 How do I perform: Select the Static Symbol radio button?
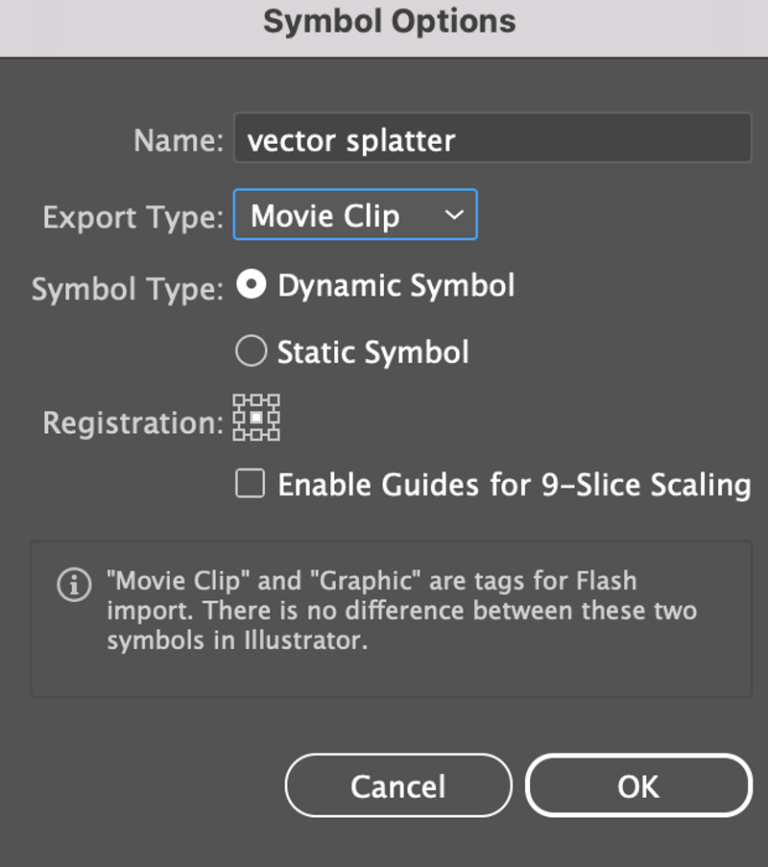point(251,351)
